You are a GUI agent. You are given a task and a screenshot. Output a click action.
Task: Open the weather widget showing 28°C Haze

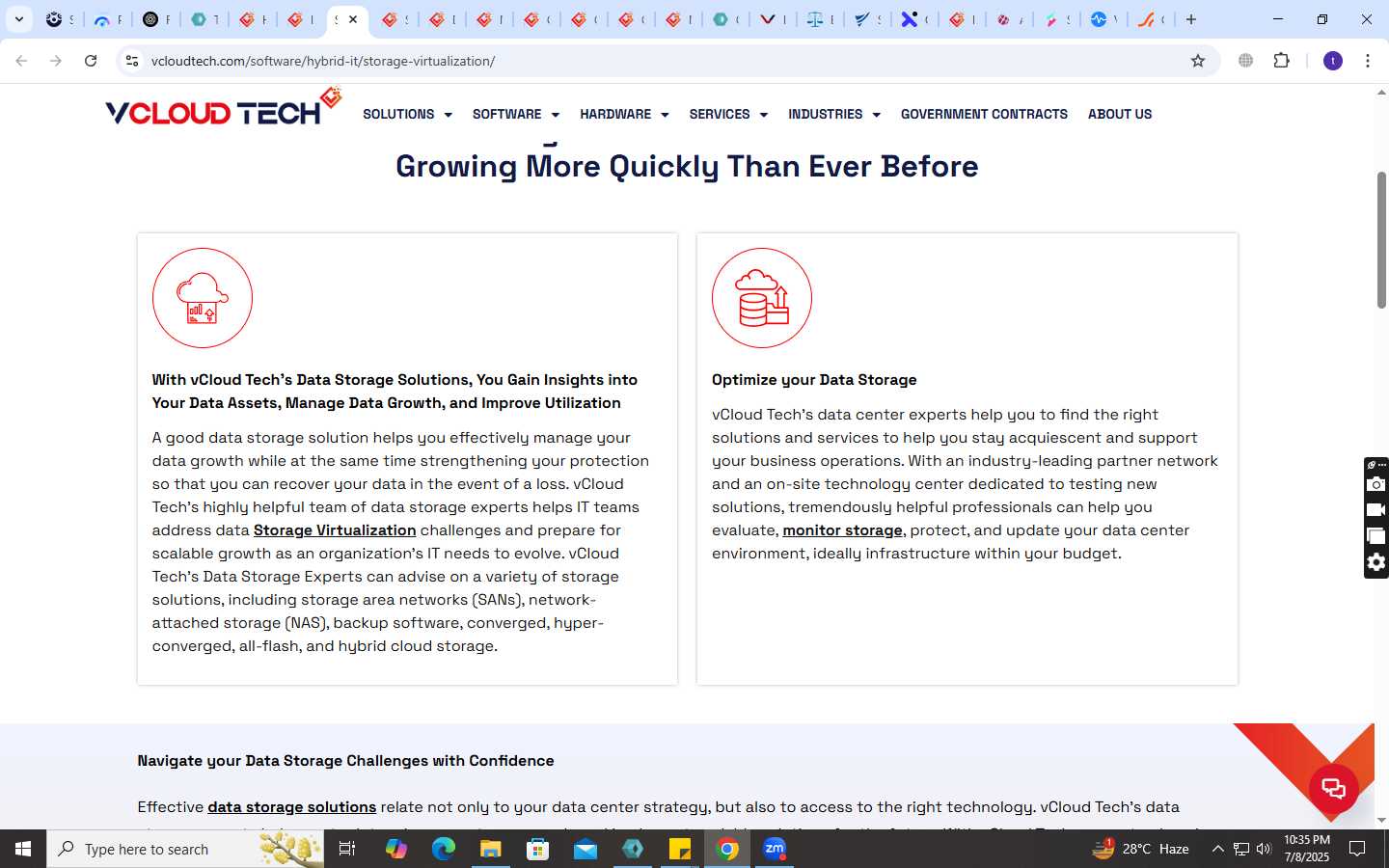[x=1140, y=849]
